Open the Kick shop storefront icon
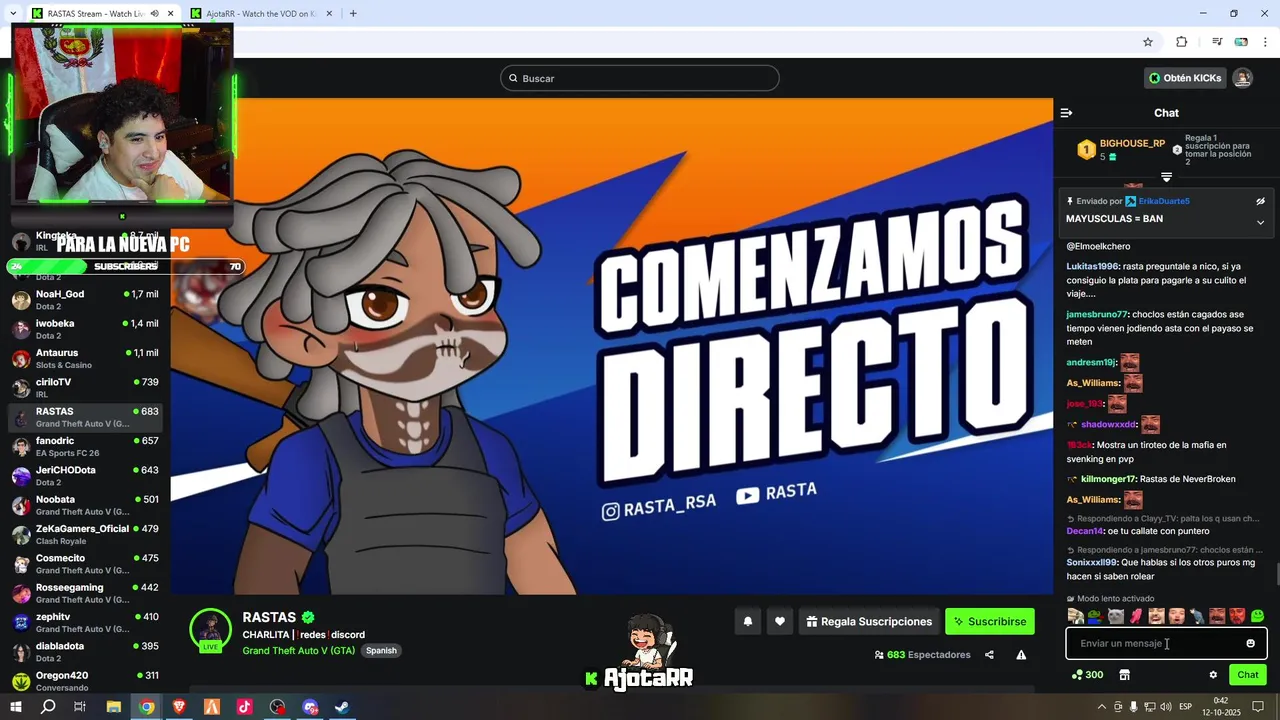 1124,675
